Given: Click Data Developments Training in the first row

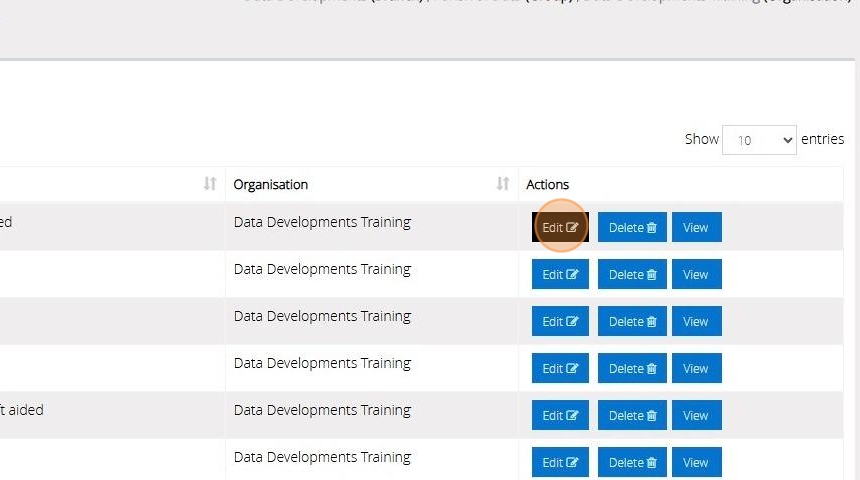Looking at the screenshot, I should point(322,222).
